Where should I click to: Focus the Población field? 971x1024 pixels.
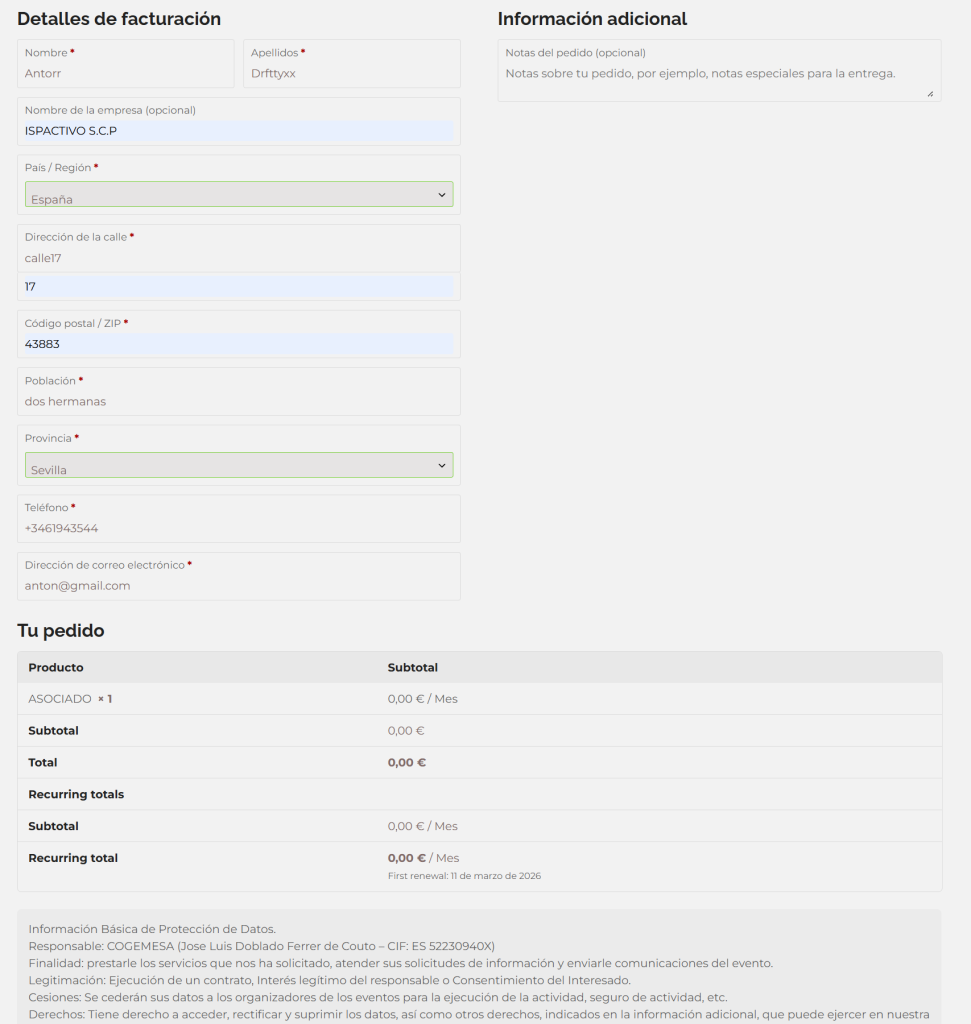point(238,401)
